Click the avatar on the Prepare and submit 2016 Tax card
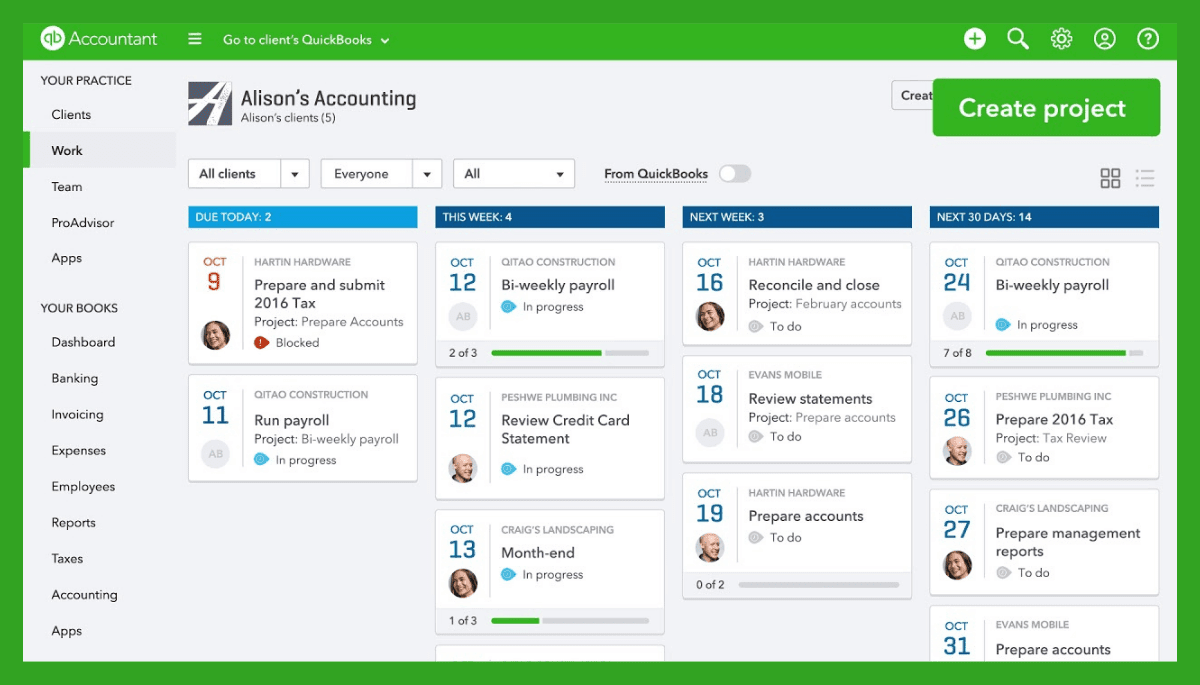The height and width of the screenshot is (685, 1200). 215,334
